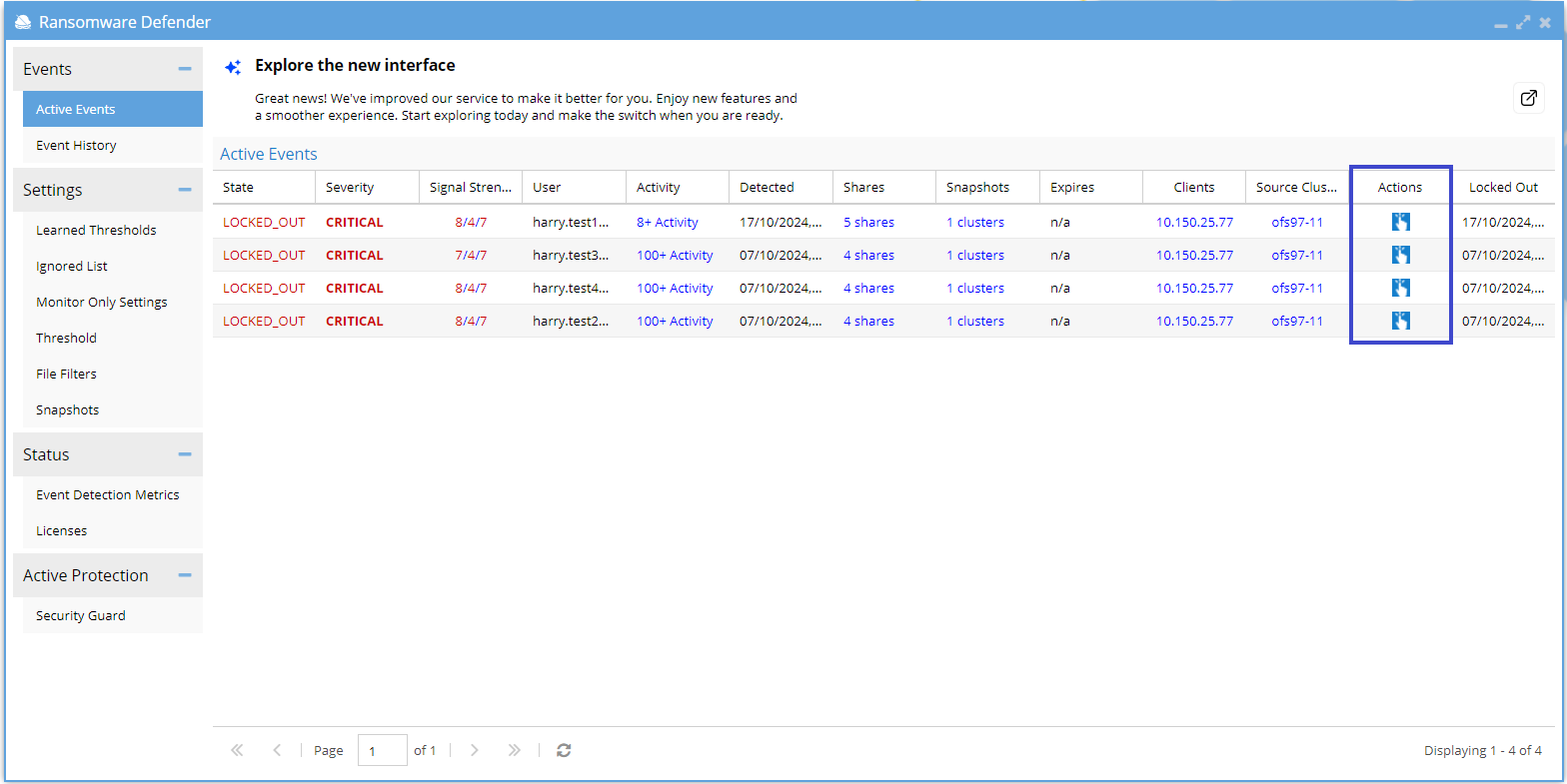The width and height of the screenshot is (1567, 784).
Task: Sort by Signal Strength column header
Action: 471,187
